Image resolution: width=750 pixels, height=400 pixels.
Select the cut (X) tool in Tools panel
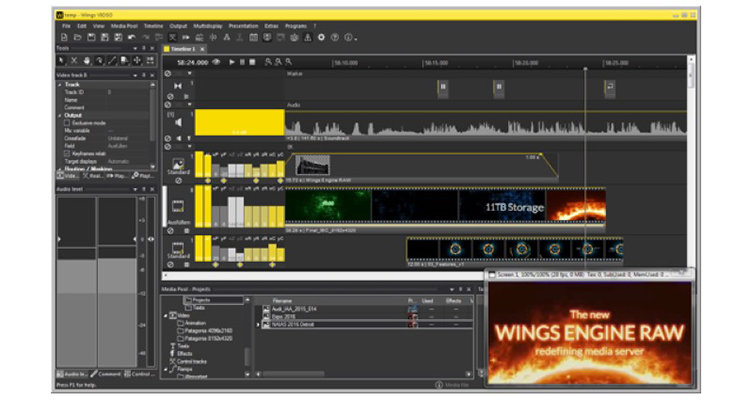[x=74, y=61]
